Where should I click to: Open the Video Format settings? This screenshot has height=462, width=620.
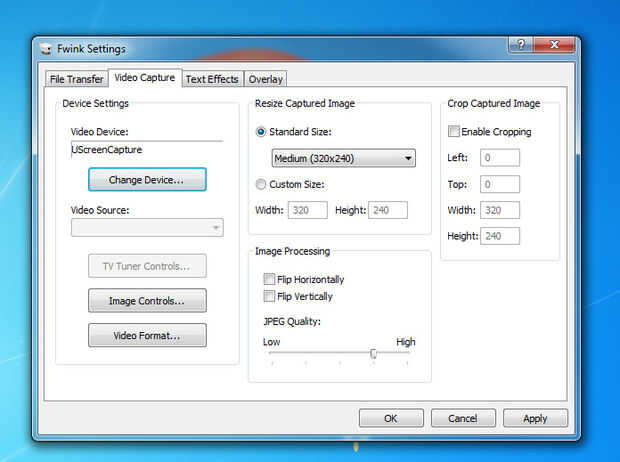(x=147, y=335)
